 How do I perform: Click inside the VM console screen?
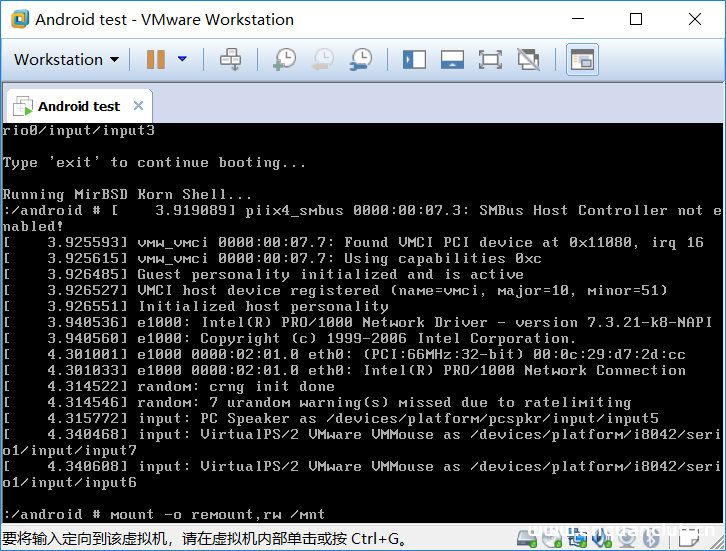pos(362,323)
